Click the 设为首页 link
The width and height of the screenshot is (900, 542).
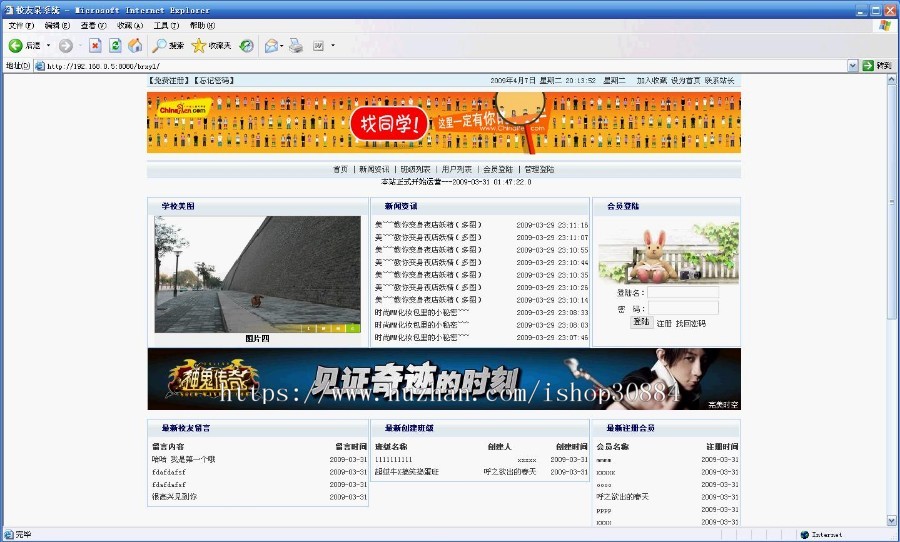coord(685,80)
